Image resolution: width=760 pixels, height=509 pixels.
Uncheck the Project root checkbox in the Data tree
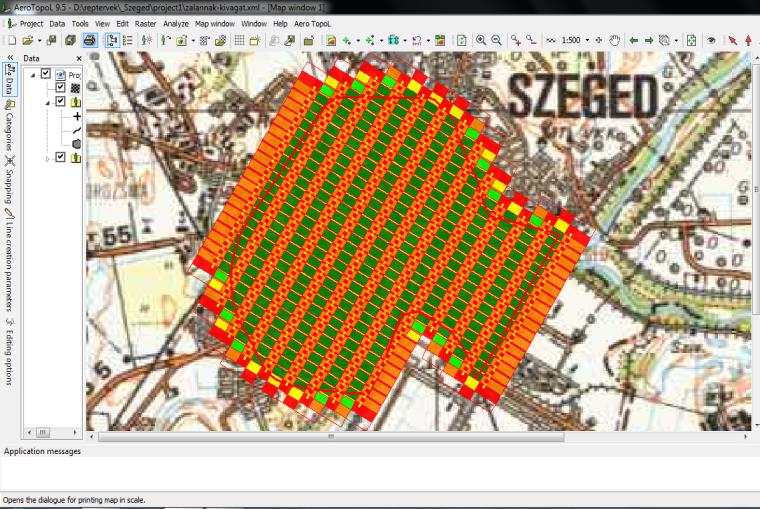pos(46,74)
